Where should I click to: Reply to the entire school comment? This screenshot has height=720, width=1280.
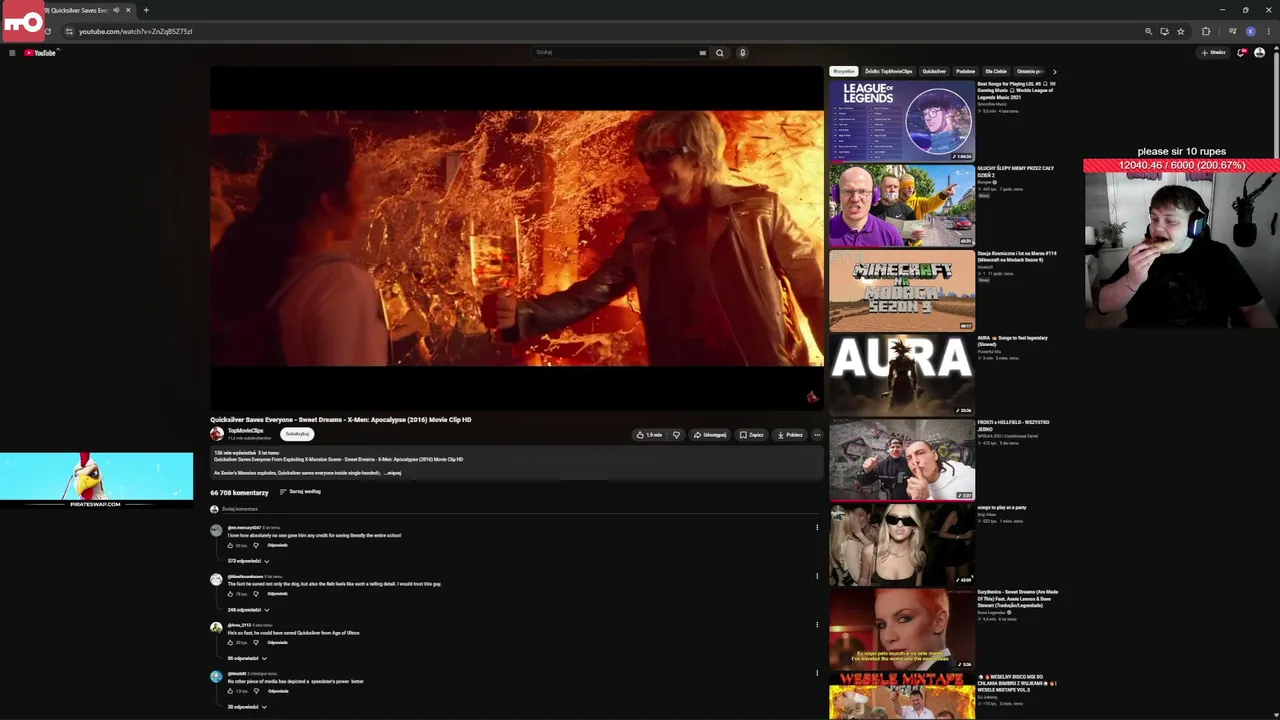[x=277, y=545]
